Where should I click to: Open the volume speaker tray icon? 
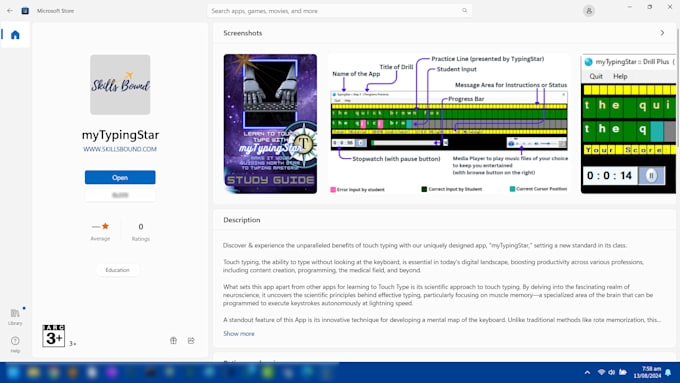[611, 372]
